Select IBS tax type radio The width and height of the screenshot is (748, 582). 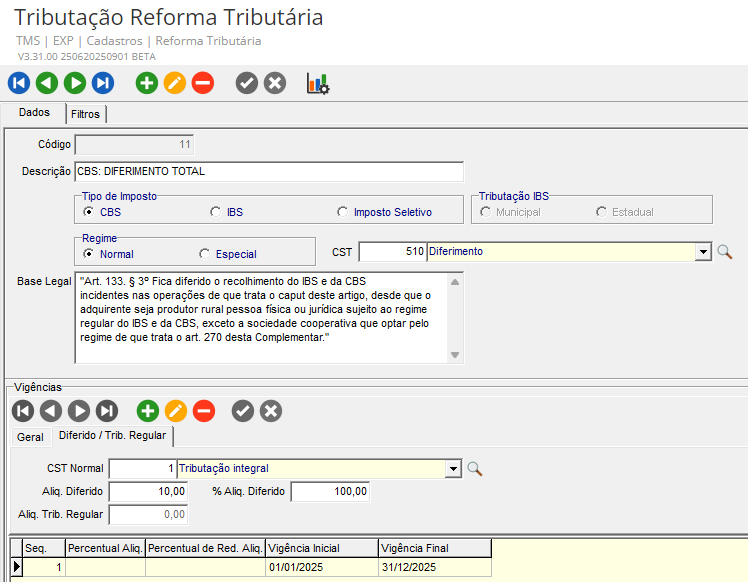(216, 212)
